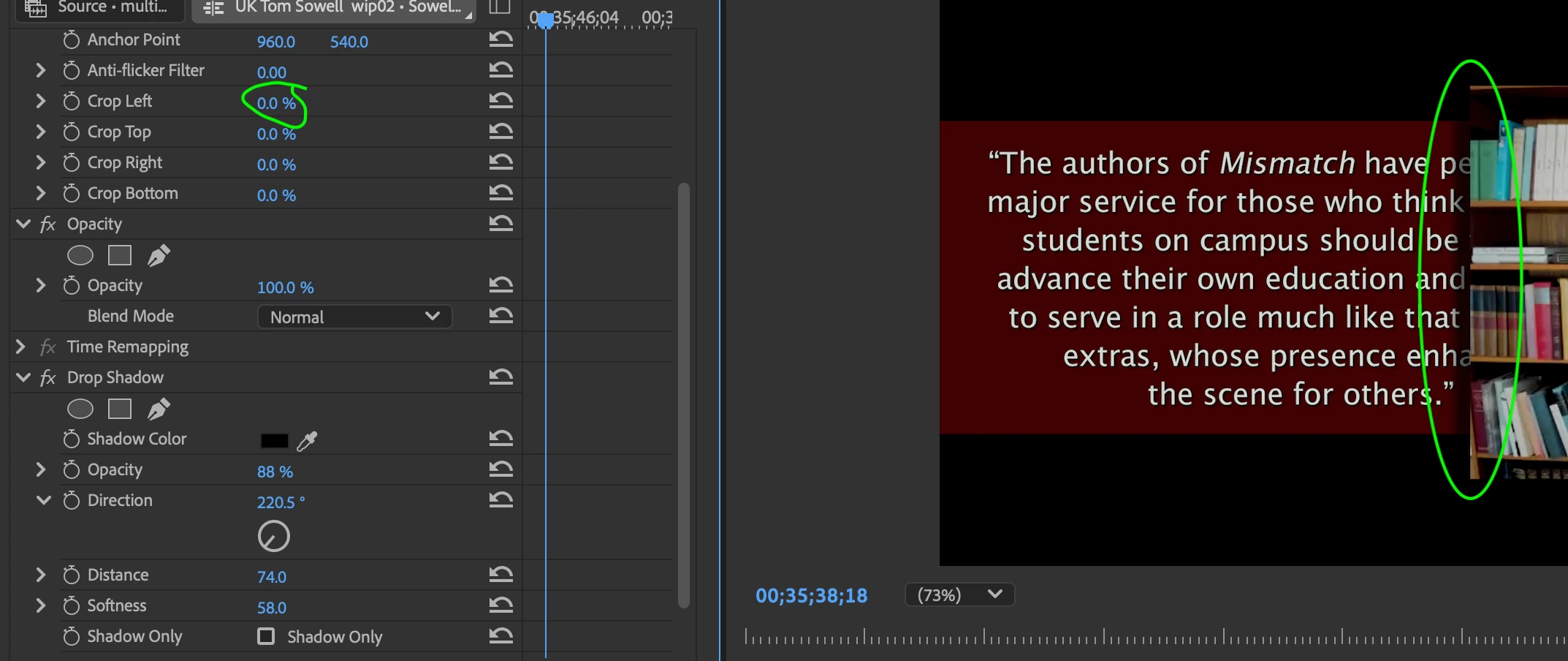
Task: Switch to the Source multi tab
Action: click(x=99, y=9)
